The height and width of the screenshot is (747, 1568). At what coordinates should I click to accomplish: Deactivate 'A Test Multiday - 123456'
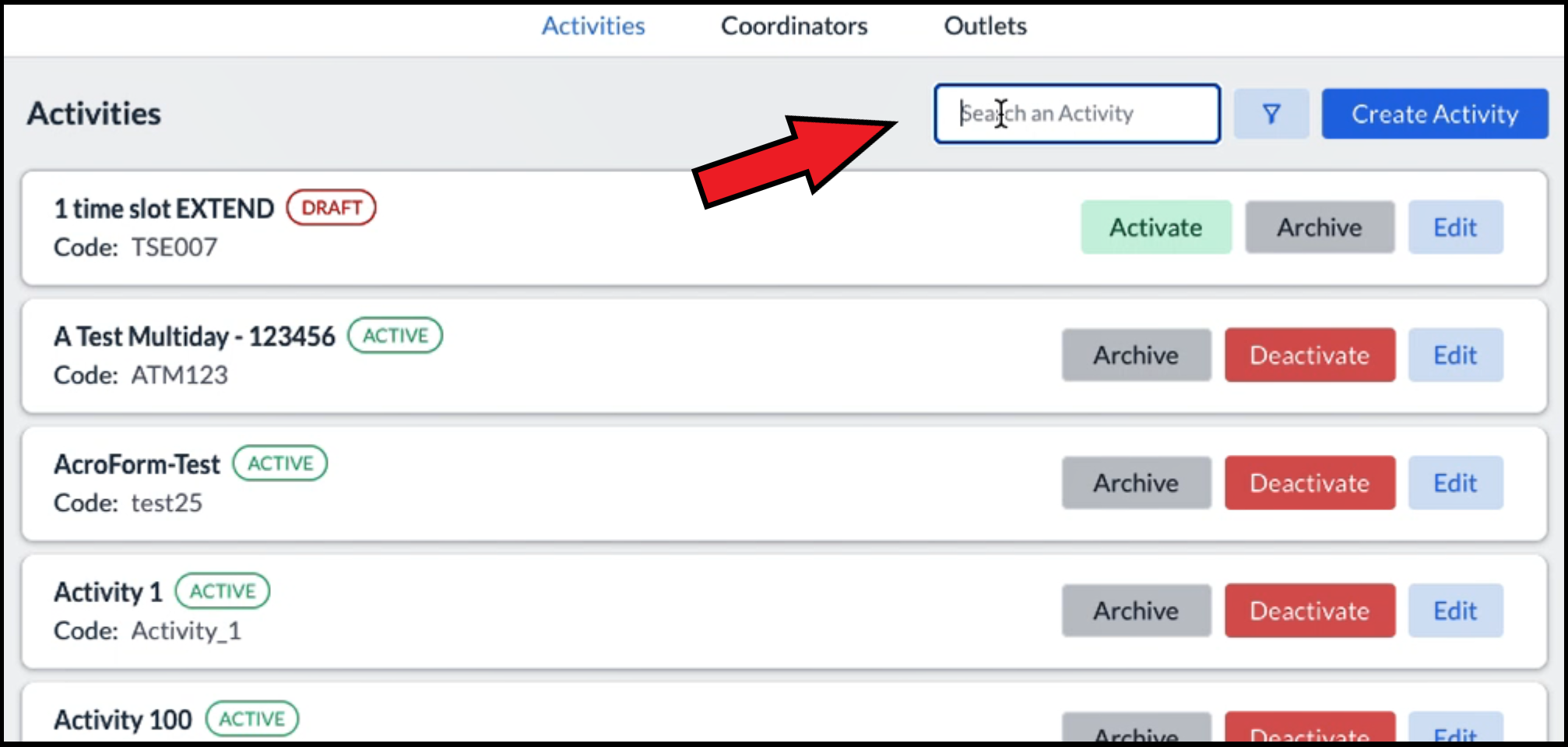(1309, 355)
